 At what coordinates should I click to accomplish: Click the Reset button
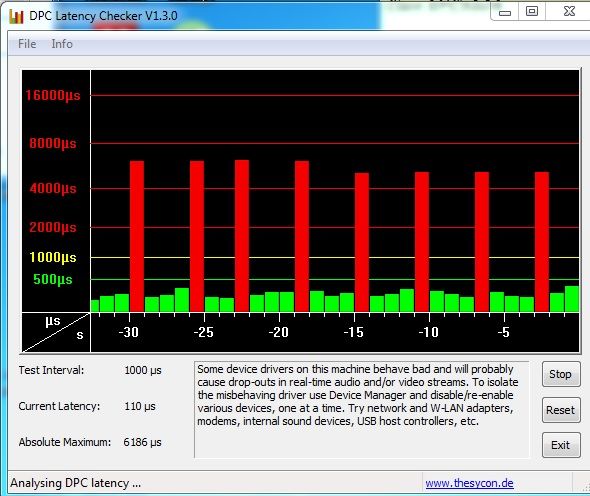[561, 410]
